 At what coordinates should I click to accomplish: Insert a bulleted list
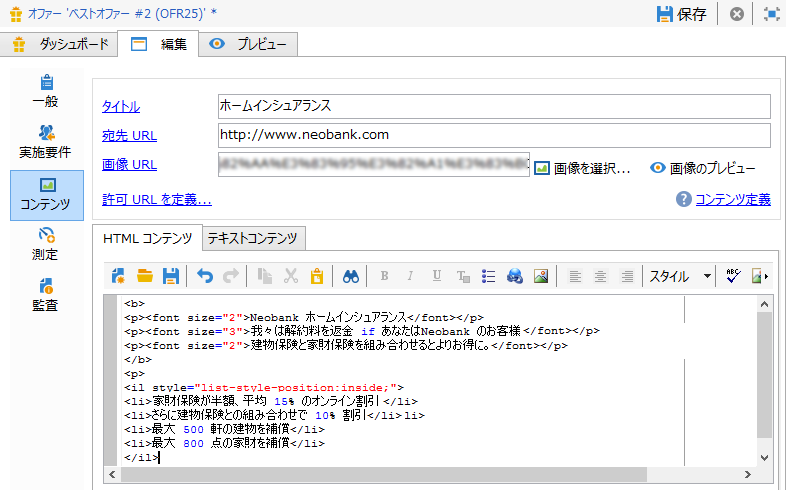(x=489, y=276)
